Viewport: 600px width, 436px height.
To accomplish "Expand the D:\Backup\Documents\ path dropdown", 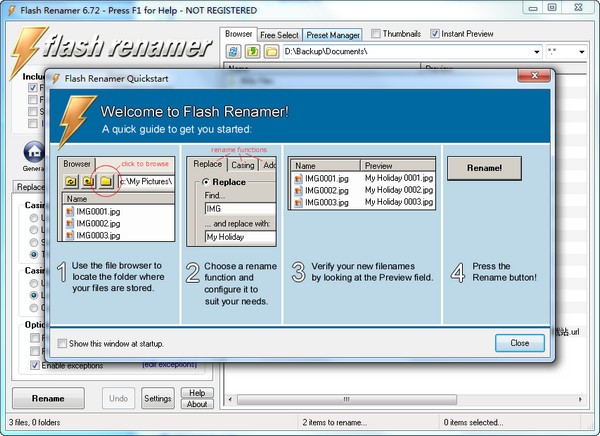I will (536, 52).
